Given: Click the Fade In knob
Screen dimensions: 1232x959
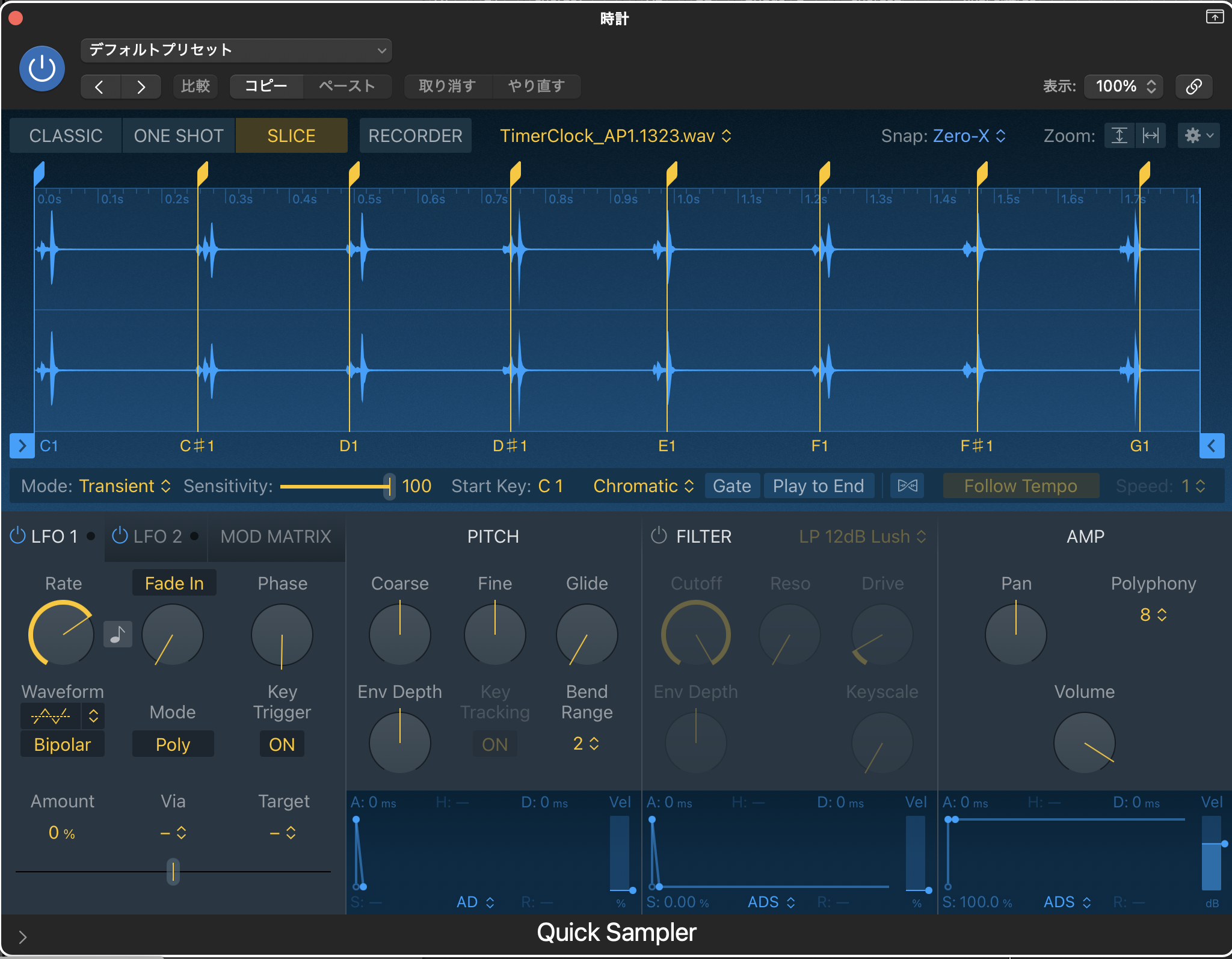Looking at the screenshot, I should tap(173, 634).
